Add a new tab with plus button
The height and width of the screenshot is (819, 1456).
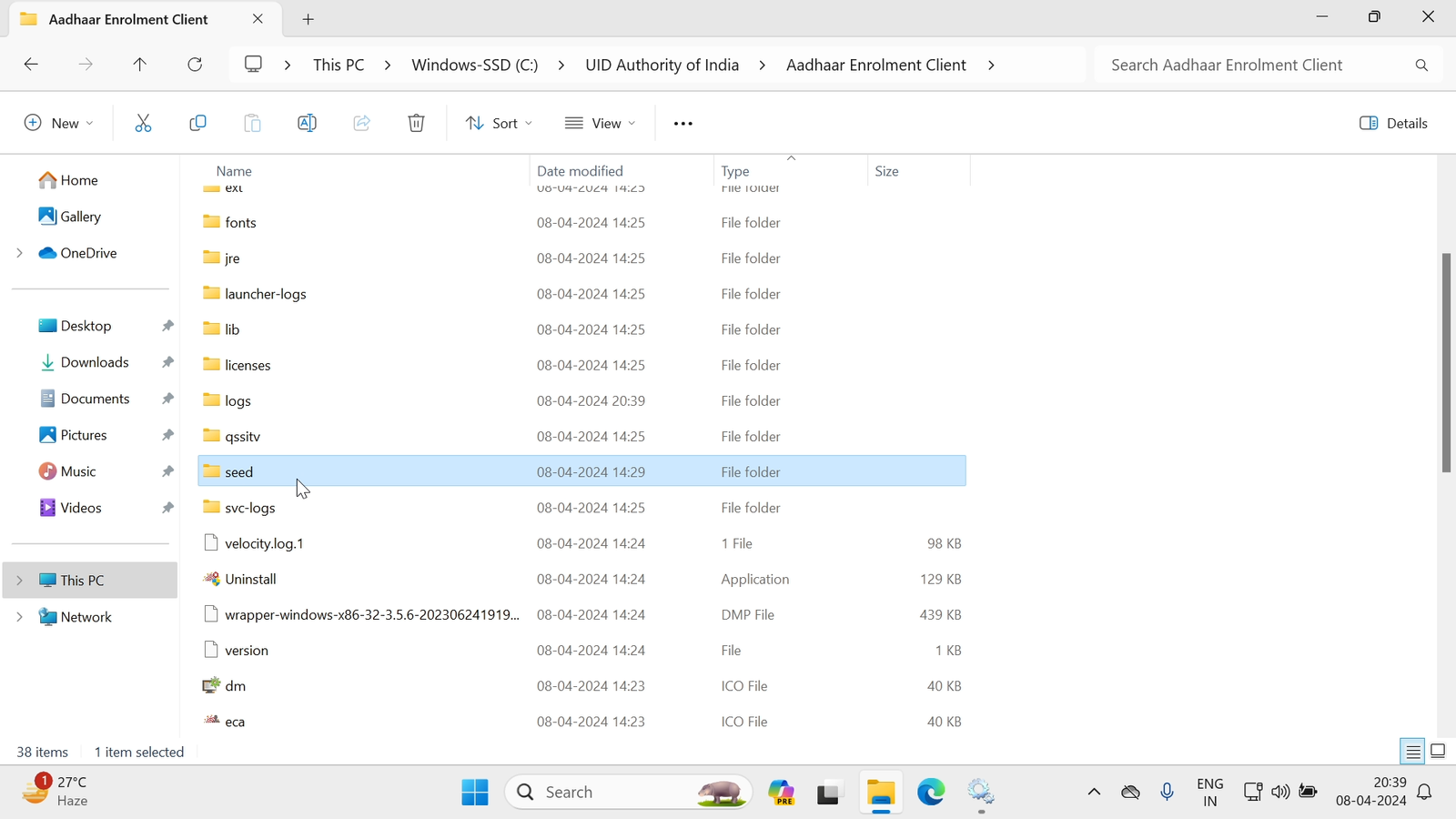point(308,19)
